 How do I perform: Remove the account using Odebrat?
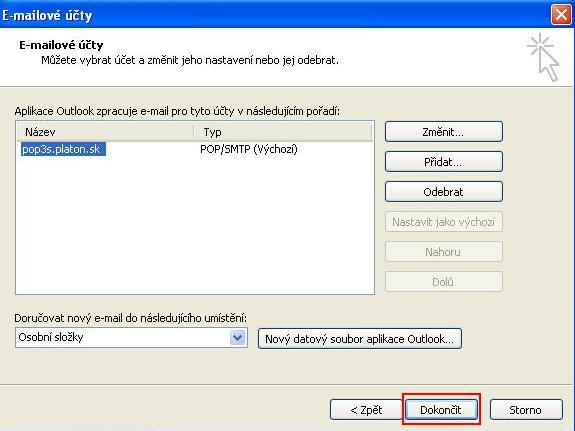point(444,192)
